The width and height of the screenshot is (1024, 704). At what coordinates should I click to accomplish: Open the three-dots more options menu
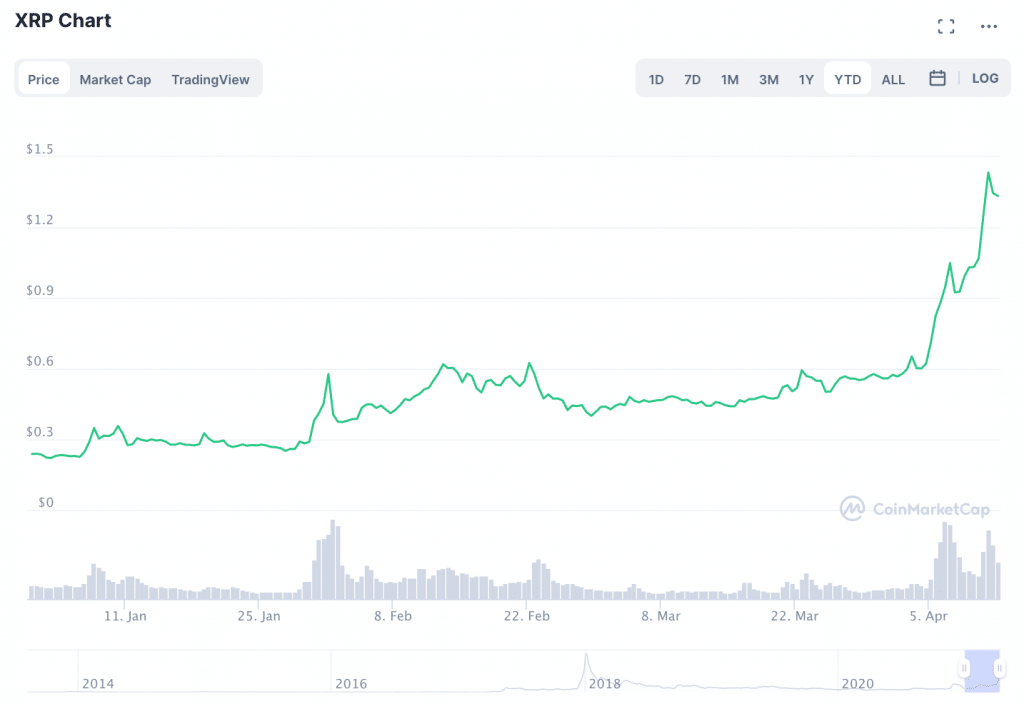989,27
